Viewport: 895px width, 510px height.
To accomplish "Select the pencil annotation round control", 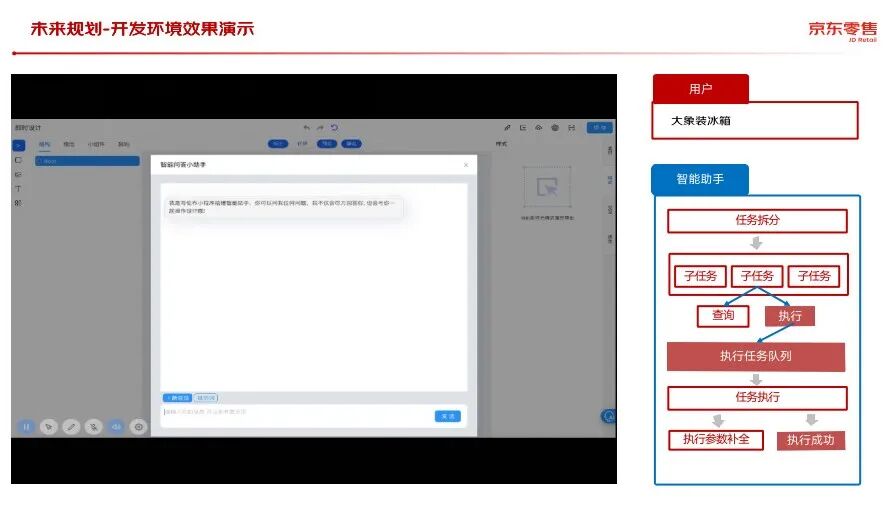I will point(71,427).
